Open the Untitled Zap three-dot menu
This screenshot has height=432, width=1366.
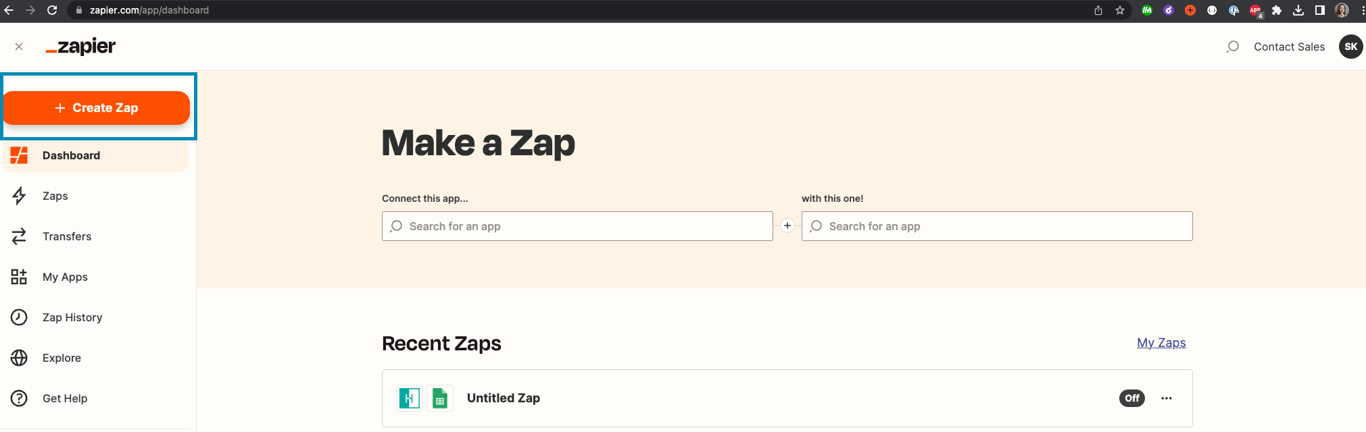point(1166,398)
